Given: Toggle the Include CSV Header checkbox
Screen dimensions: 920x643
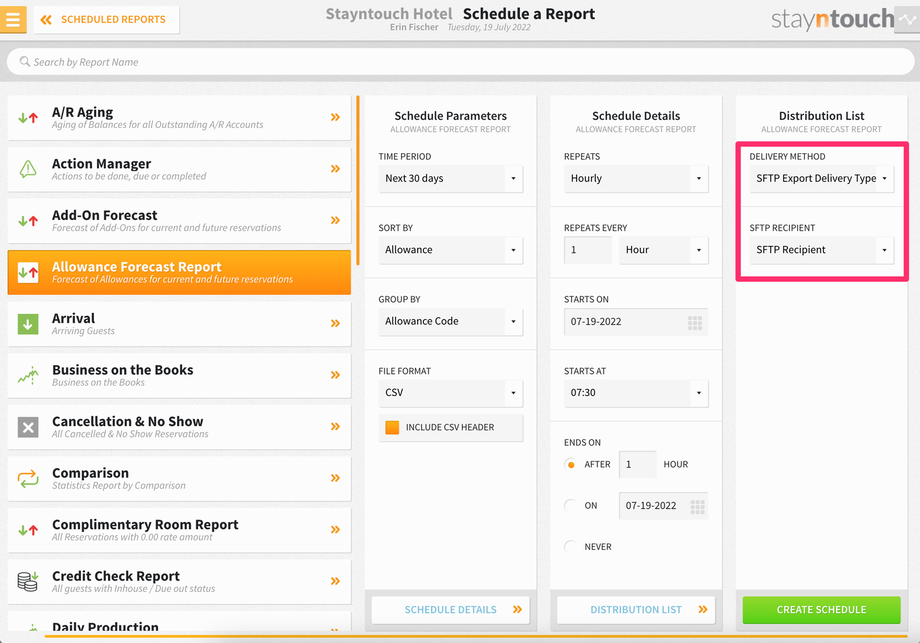Looking at the screenshot, I should [392, 428].
